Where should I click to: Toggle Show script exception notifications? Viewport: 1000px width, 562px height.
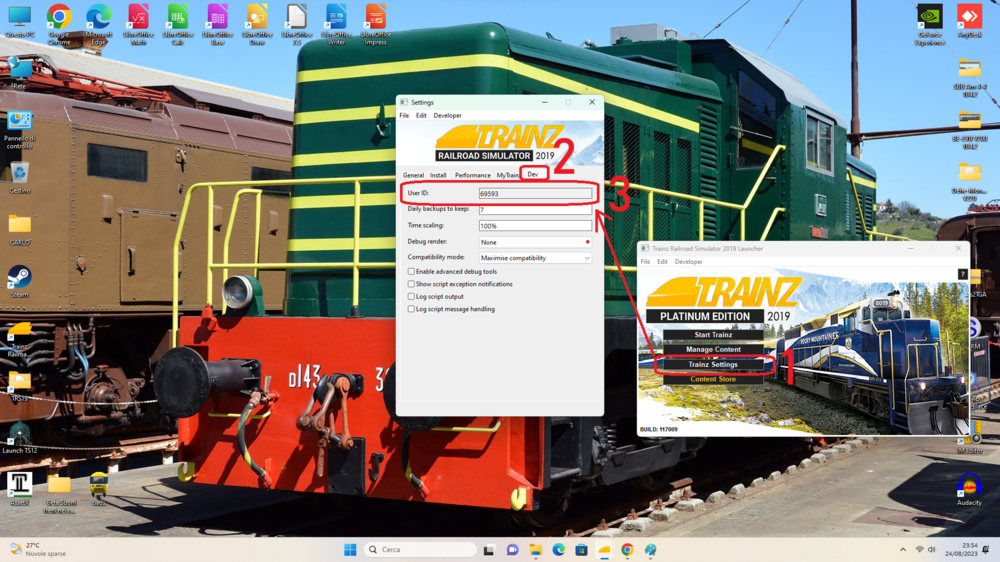point(411,284)
